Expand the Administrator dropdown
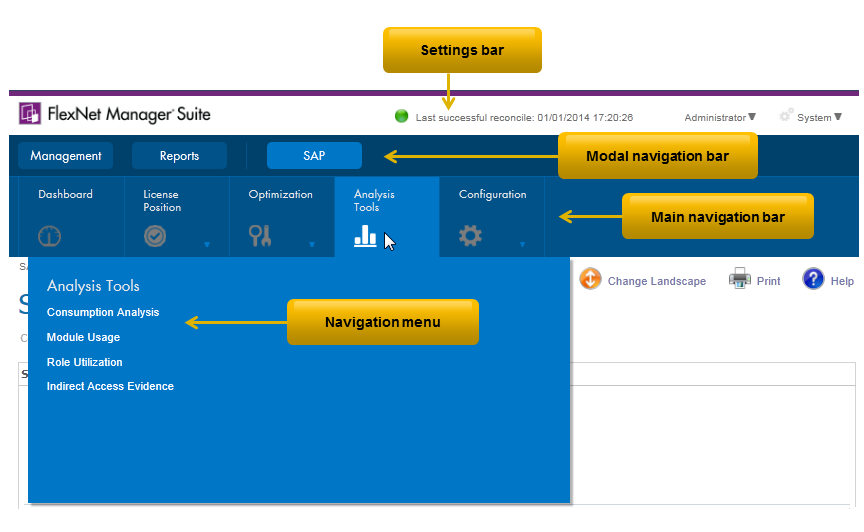The width and height of the screenshot is (864, 532). click(x=720, y=118)
